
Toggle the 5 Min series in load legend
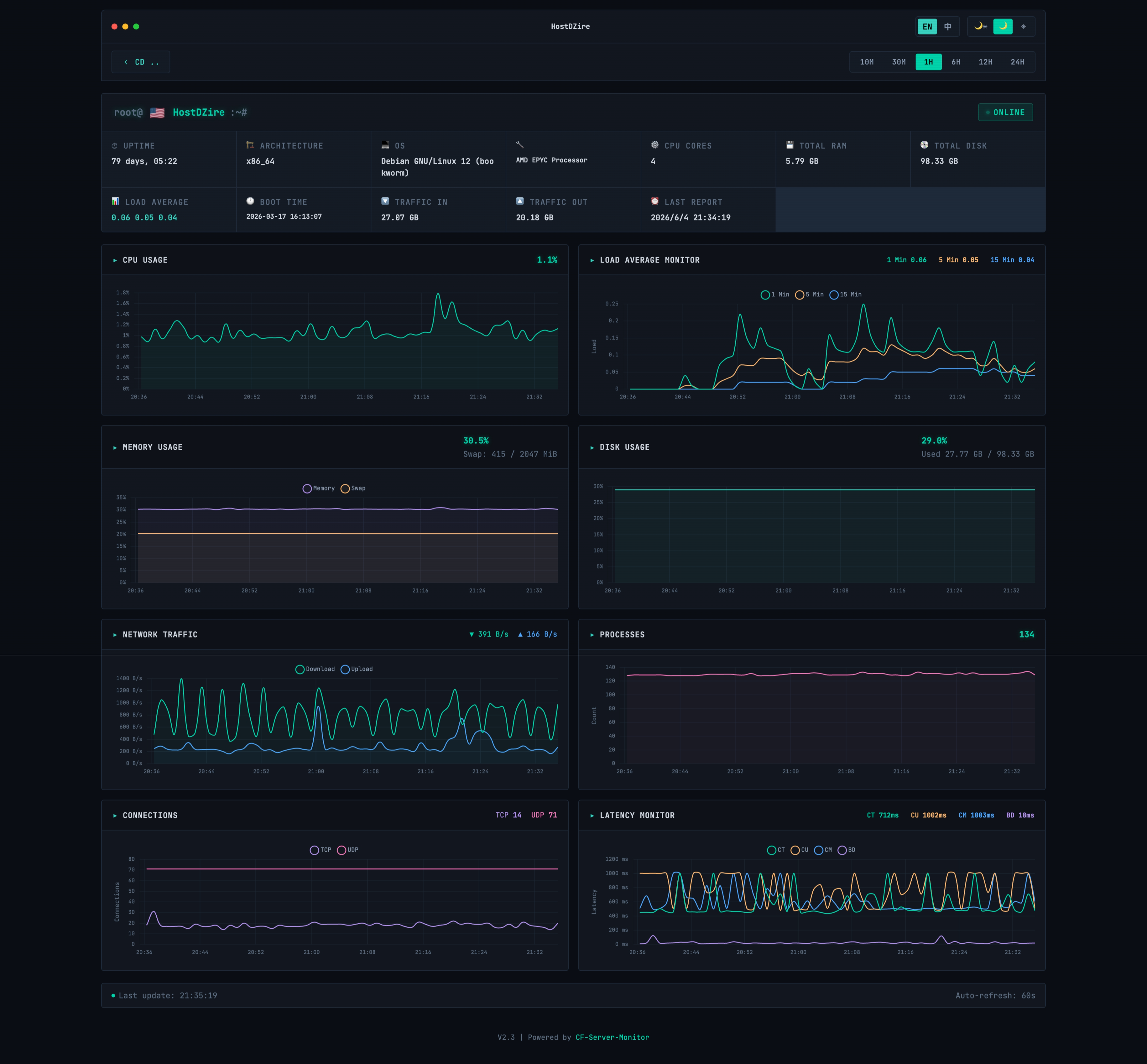click(x=809, y=295)
